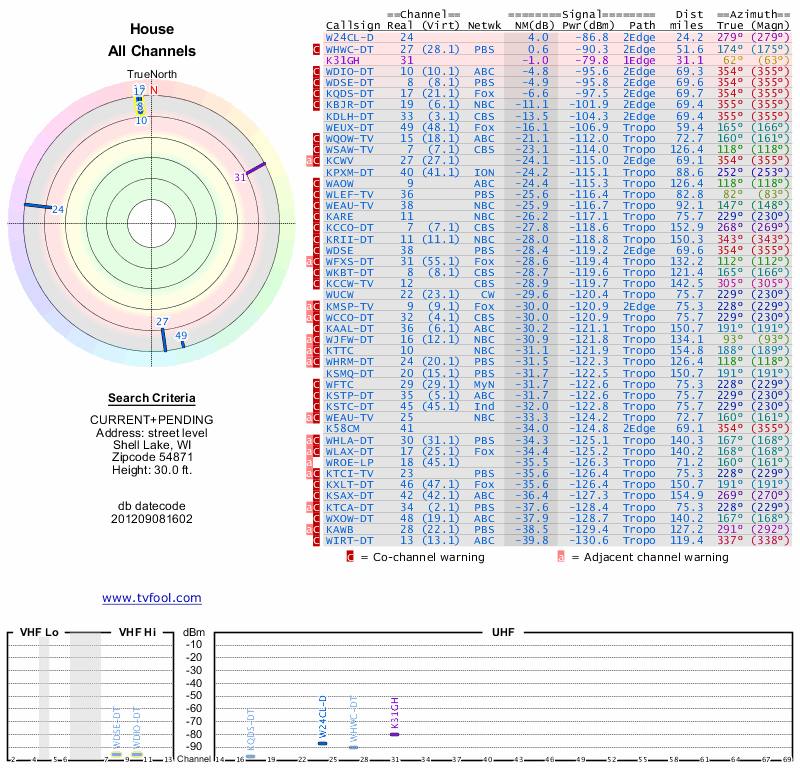Click the C icon beside KCCW-TV

(316, 283)
